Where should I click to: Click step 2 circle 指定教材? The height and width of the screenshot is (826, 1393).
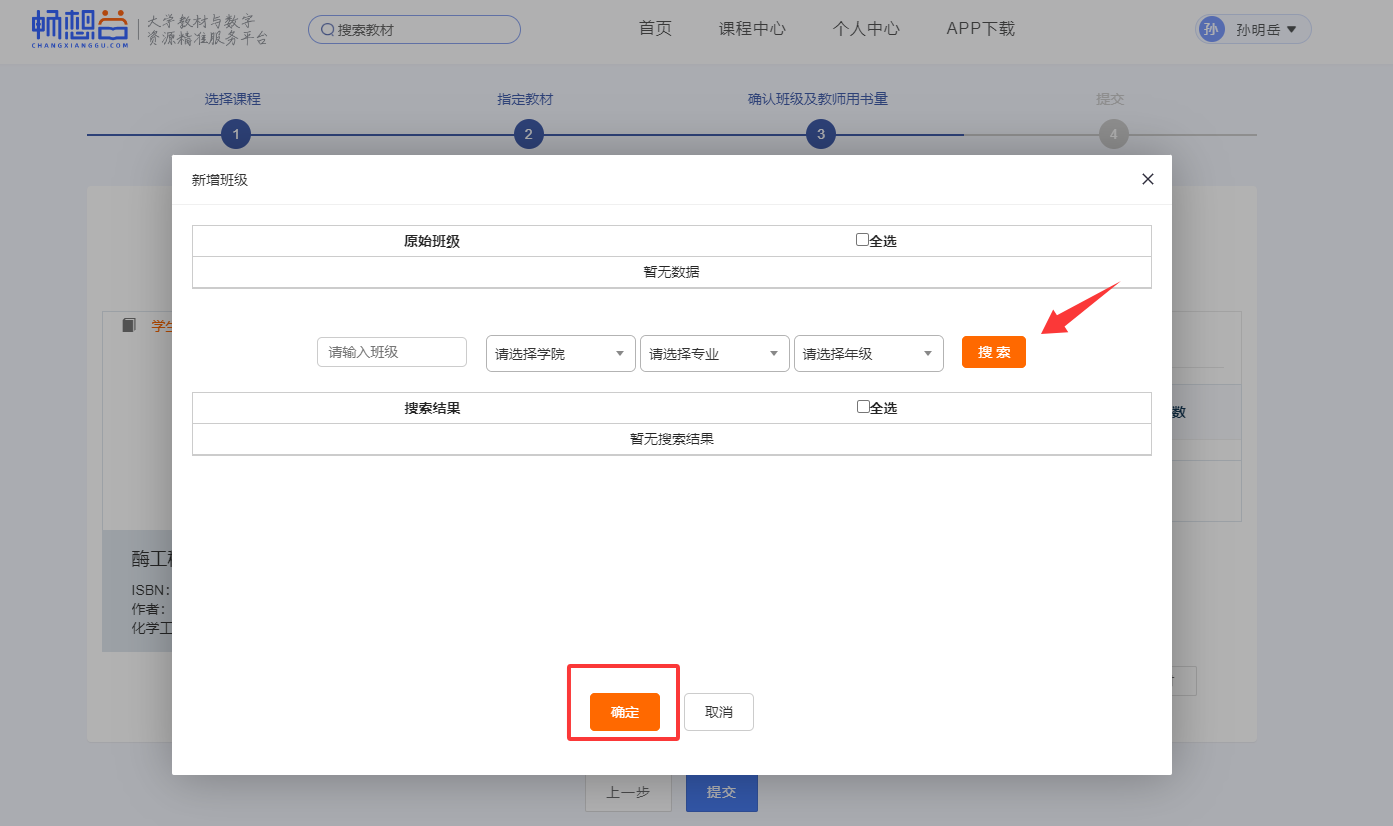pos(528,135)
